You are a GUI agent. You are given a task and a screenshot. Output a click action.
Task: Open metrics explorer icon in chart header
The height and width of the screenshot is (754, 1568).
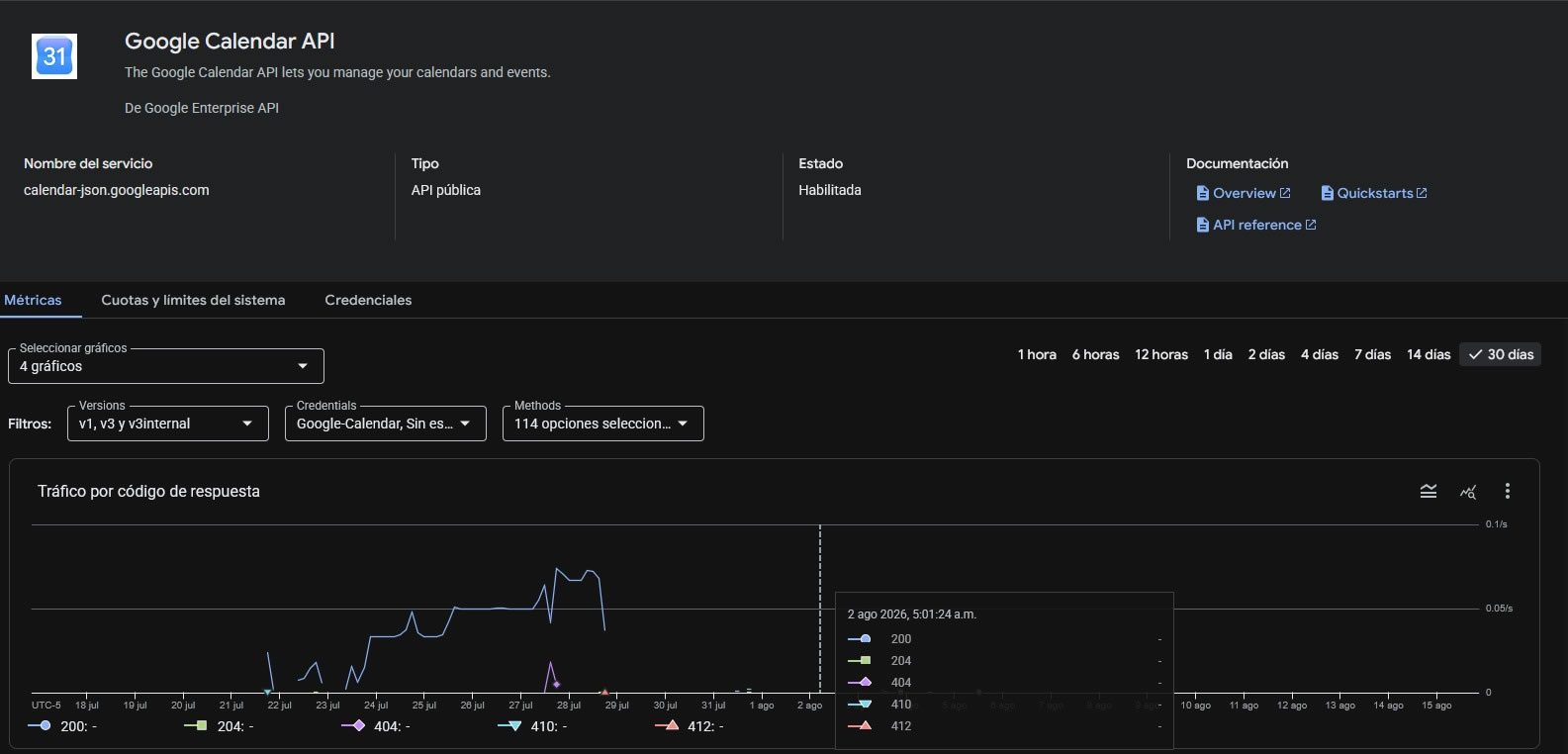pyautogui.click(x=1468, y=491)
